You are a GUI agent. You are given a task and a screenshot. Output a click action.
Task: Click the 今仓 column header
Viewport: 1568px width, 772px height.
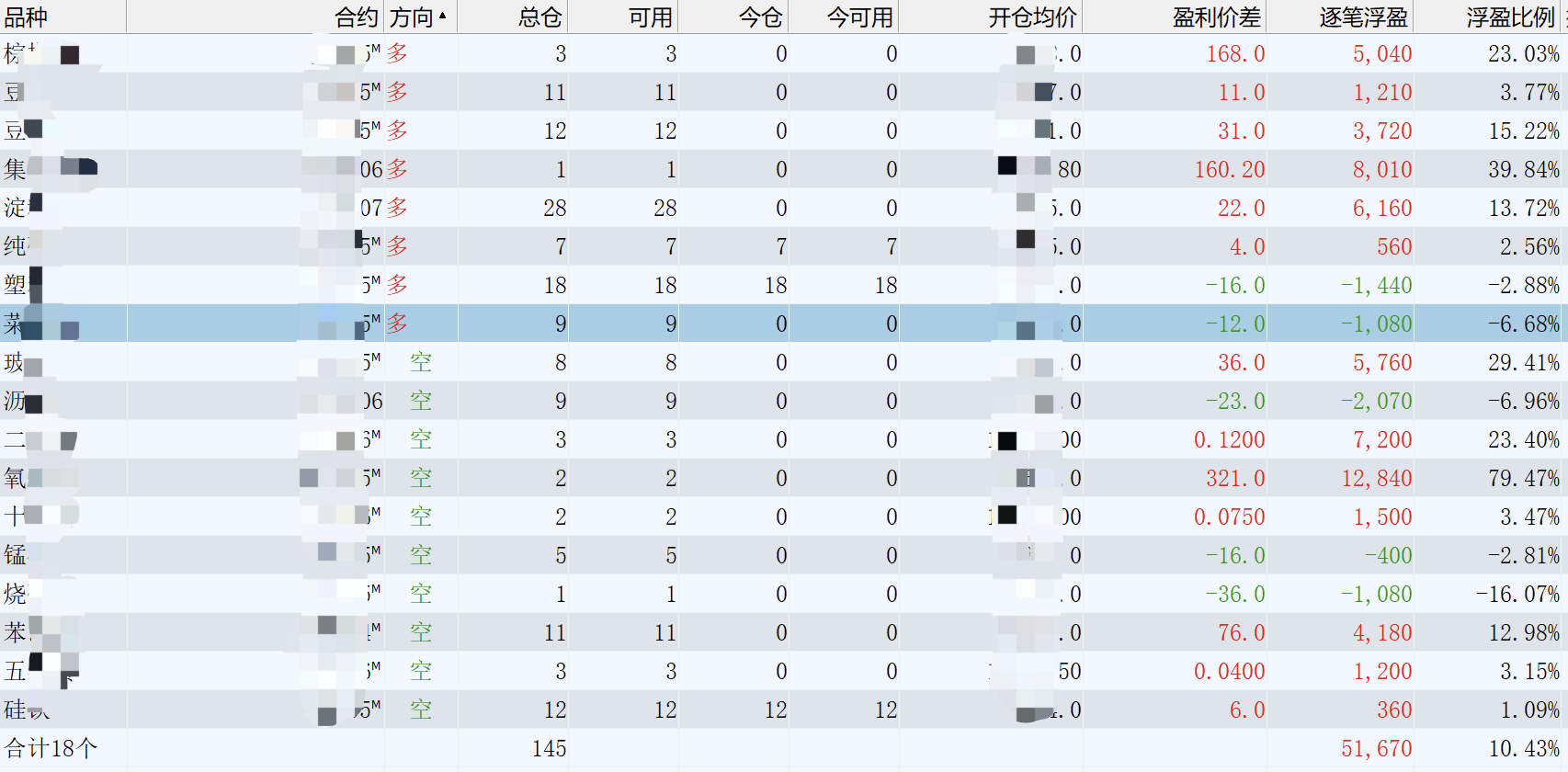point(760,17)
